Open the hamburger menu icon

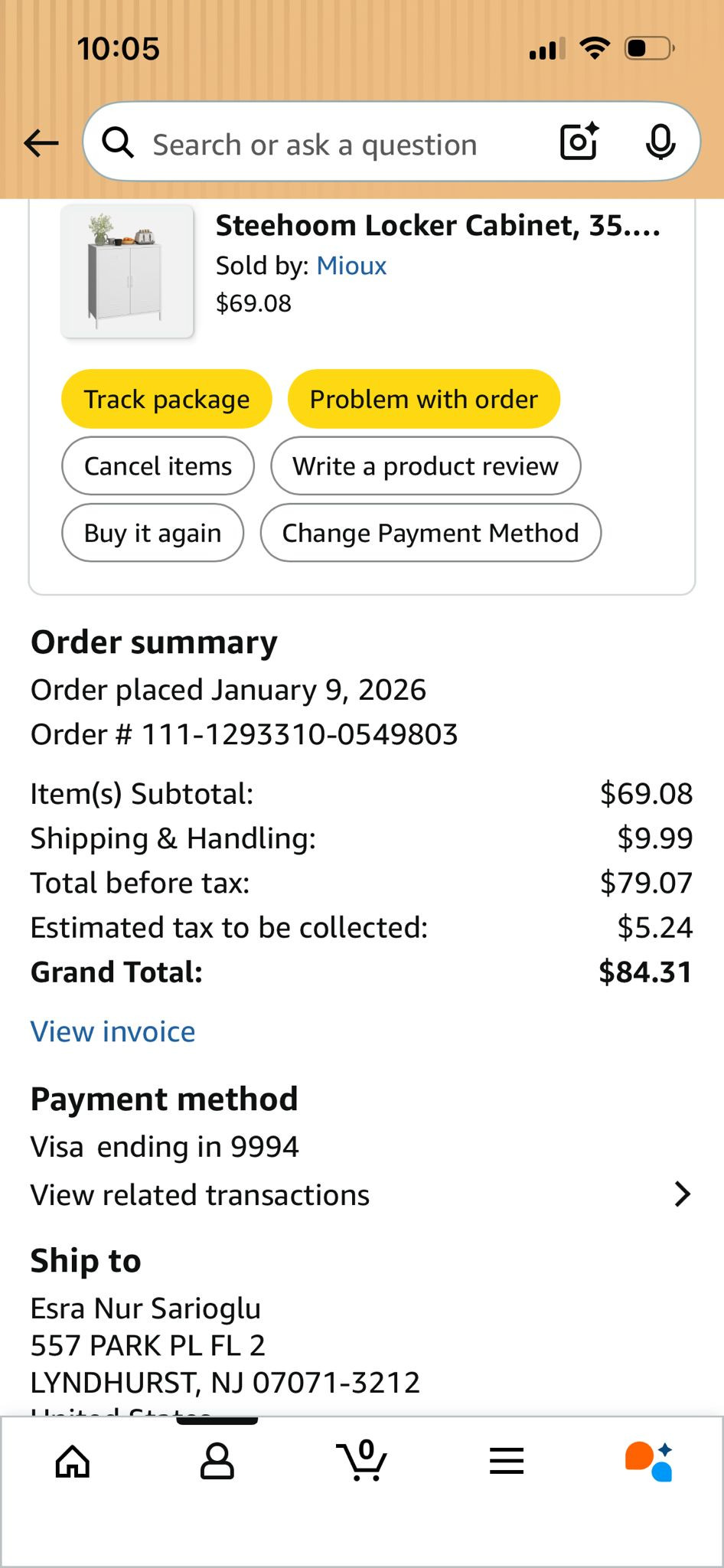point(507,1462)
